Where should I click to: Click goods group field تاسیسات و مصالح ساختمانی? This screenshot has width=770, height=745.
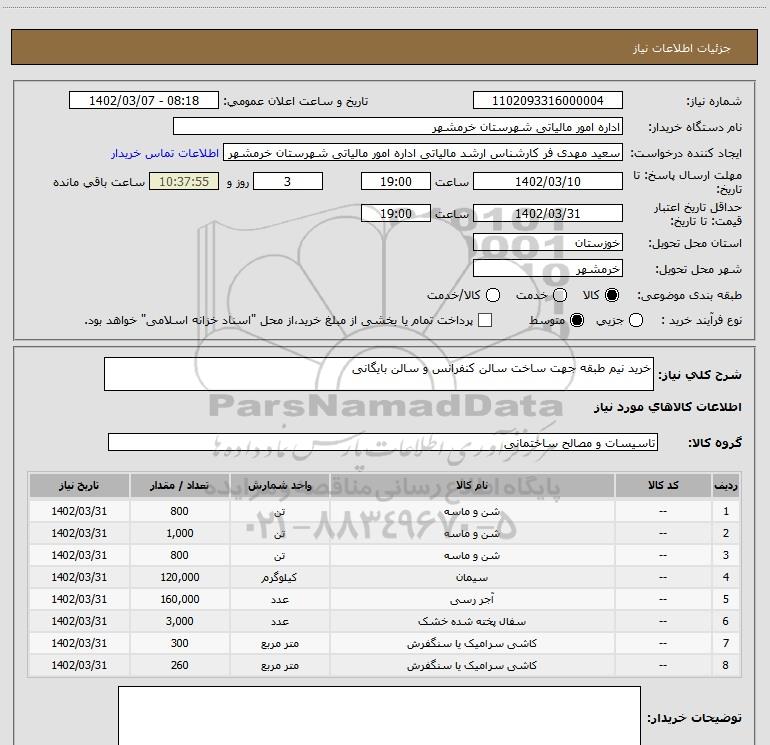tap(383, 442)
